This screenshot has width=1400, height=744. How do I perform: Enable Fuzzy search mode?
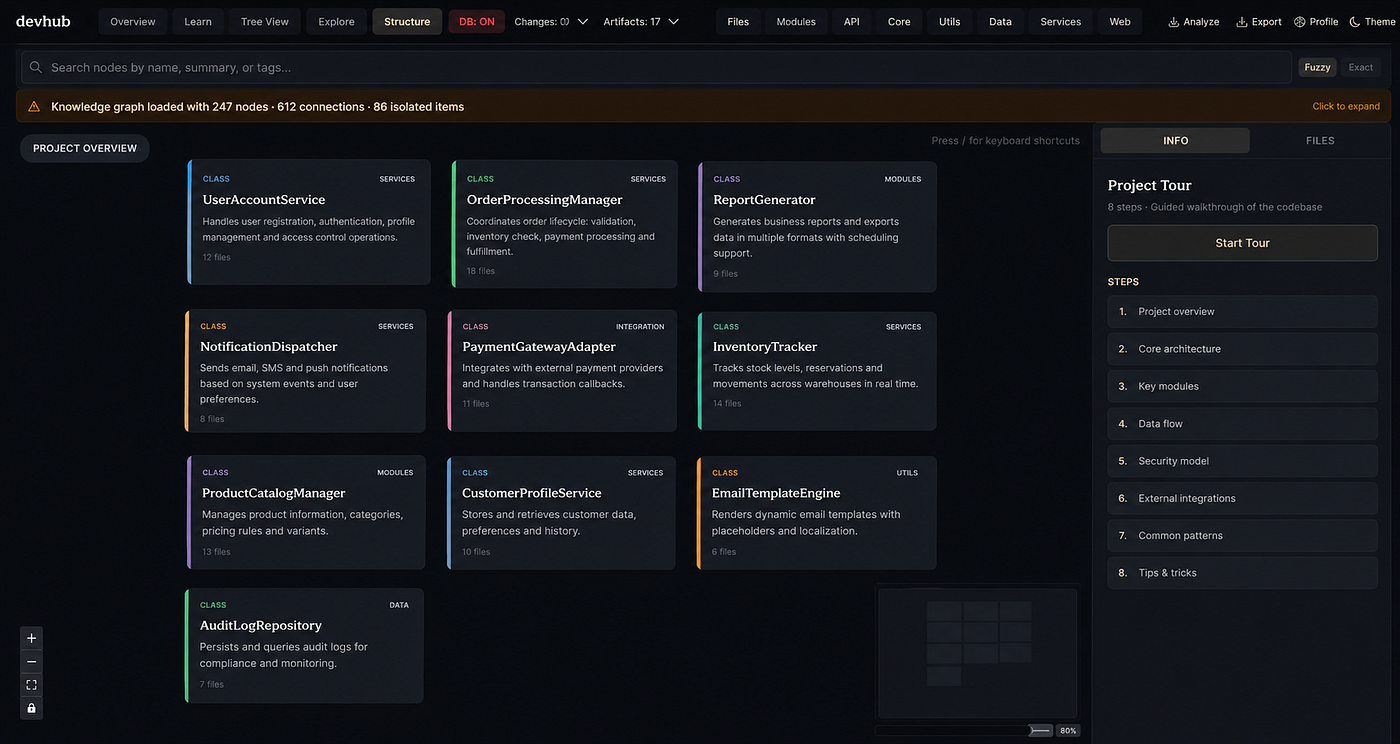1317,67
